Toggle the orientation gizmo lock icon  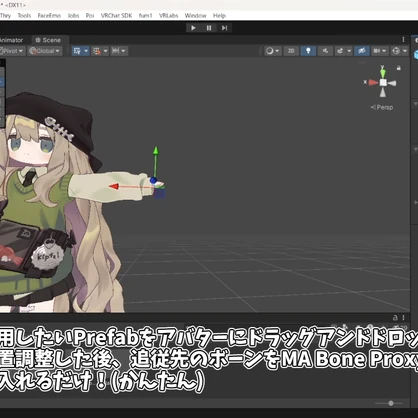click(x=399, y=68)
